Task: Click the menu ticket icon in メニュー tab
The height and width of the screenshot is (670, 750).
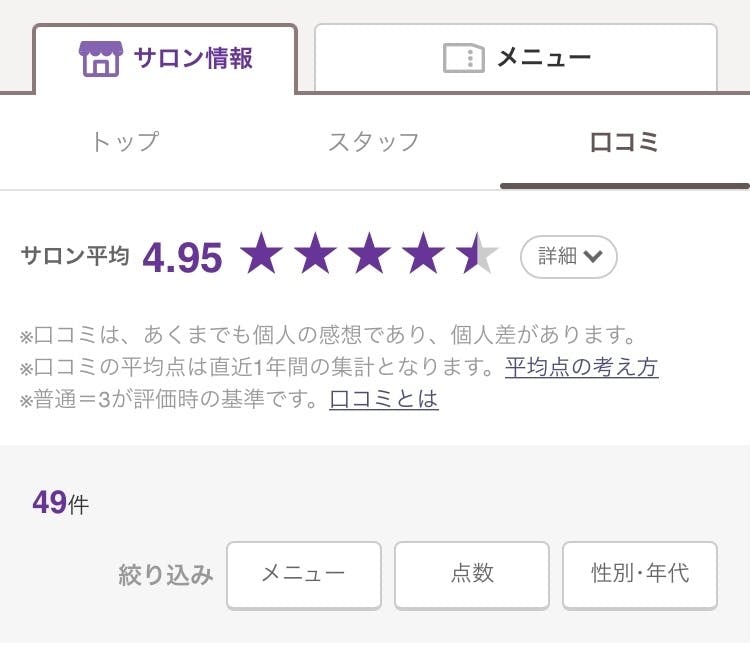Action: point(464,58)
